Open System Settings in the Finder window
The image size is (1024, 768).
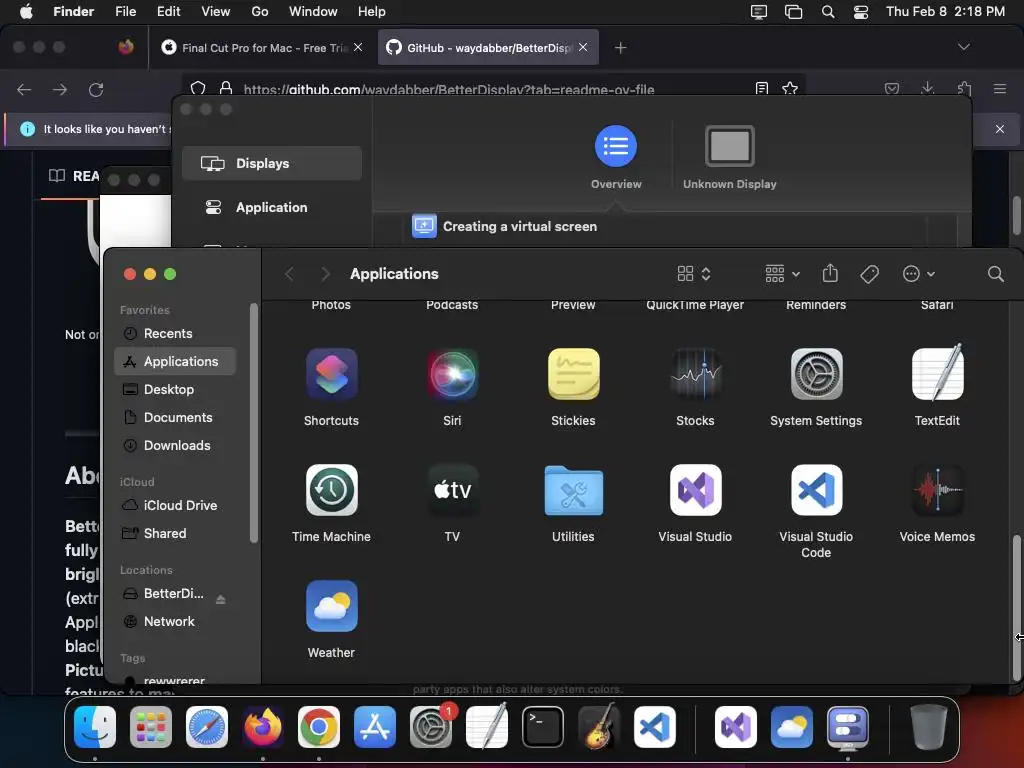click(816, 374)
